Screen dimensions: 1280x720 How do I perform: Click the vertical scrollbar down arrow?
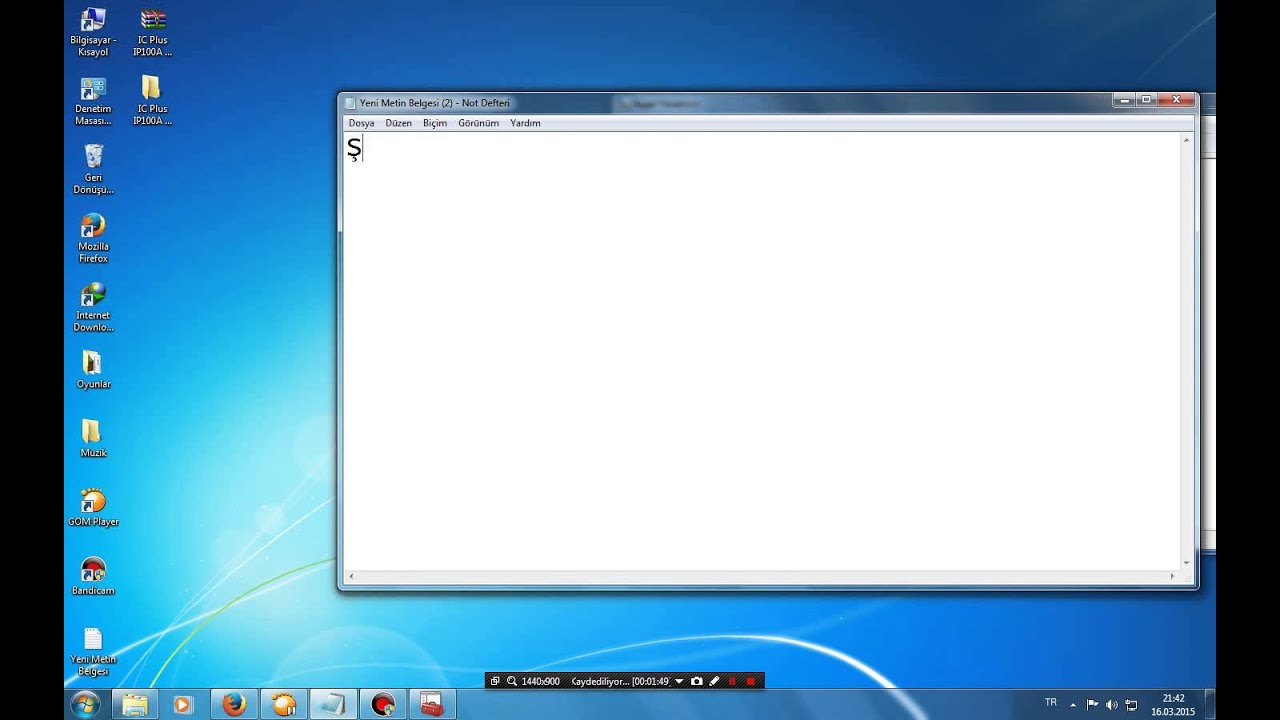click(1187, 562)
